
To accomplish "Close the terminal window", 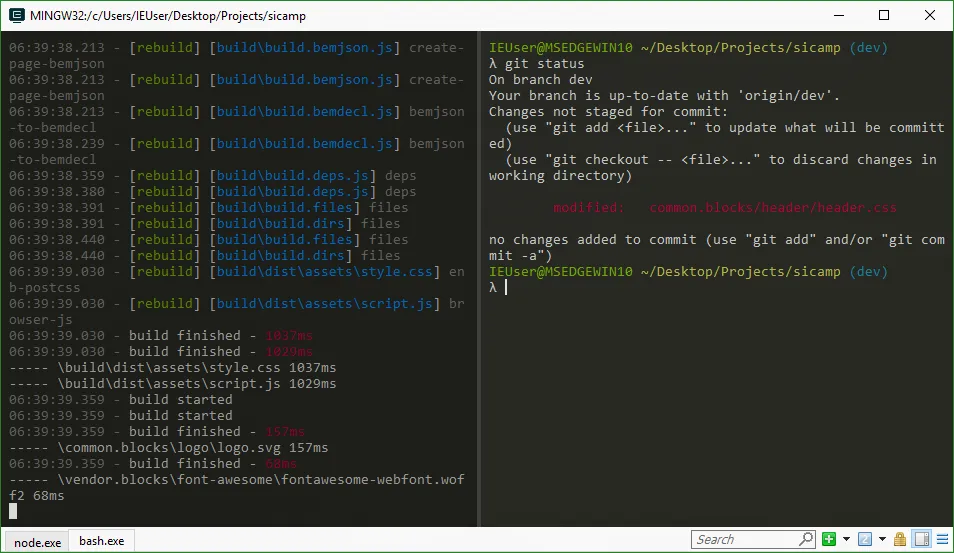I will (x=930, y=15).
